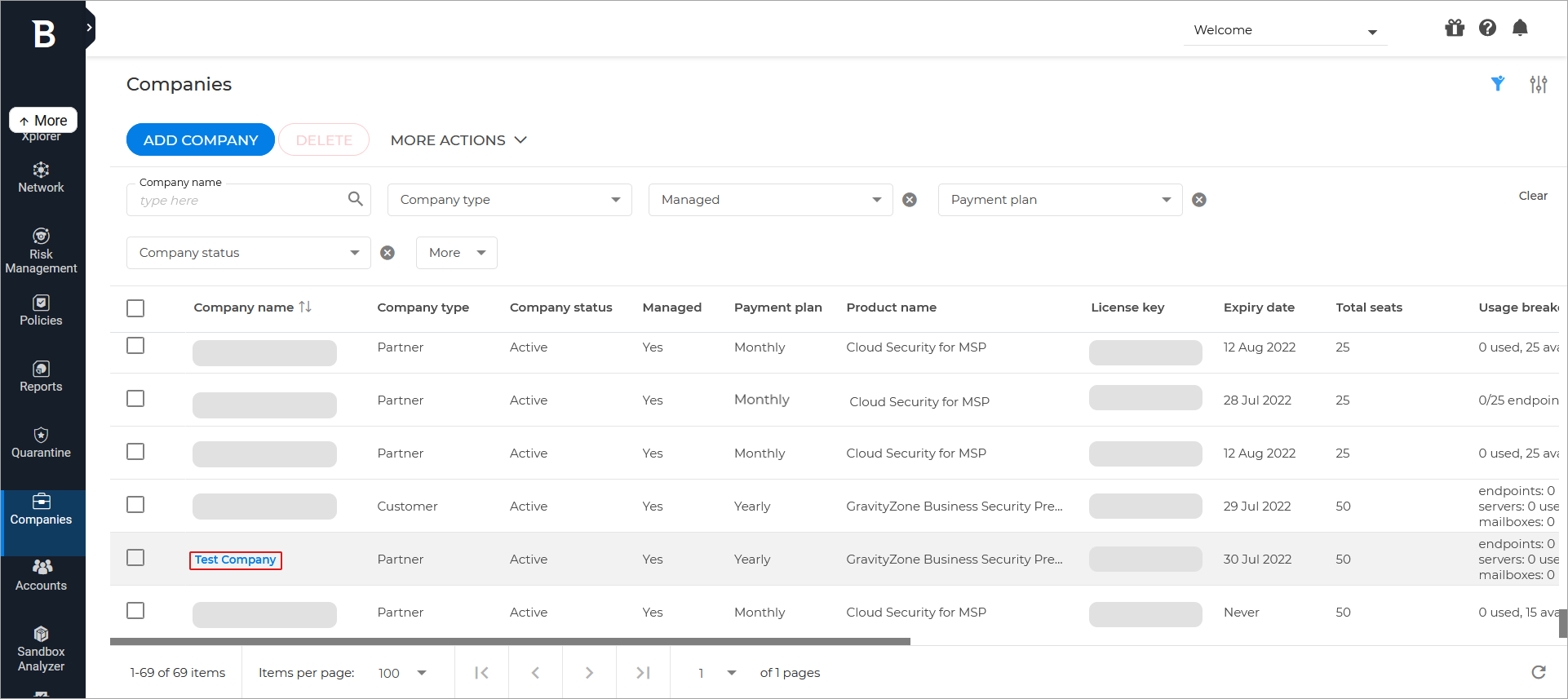Open Quarantine in the sidebar

(x=41, y=443)
